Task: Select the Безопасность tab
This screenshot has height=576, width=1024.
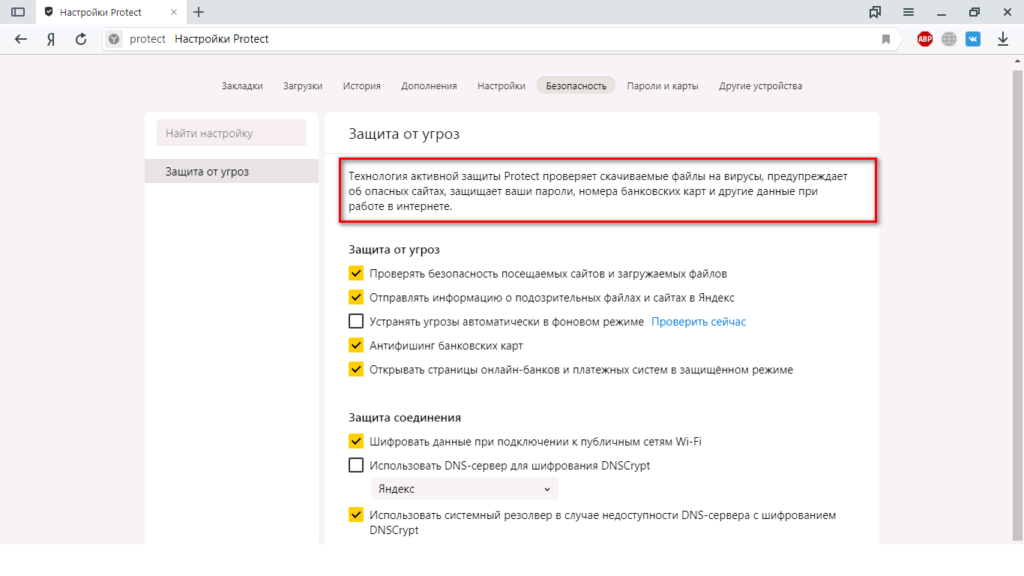Action: pyautogui.click(x=576, y=86)
